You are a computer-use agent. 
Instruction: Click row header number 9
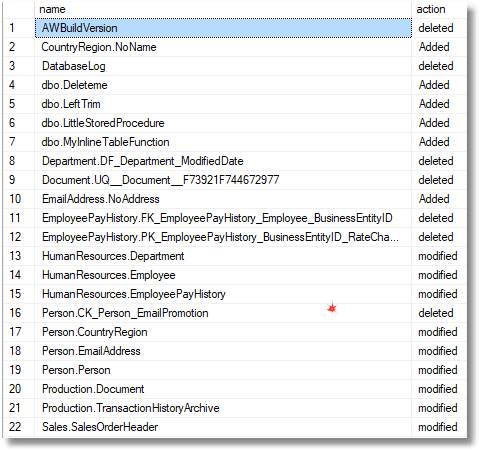click(19, 180)
